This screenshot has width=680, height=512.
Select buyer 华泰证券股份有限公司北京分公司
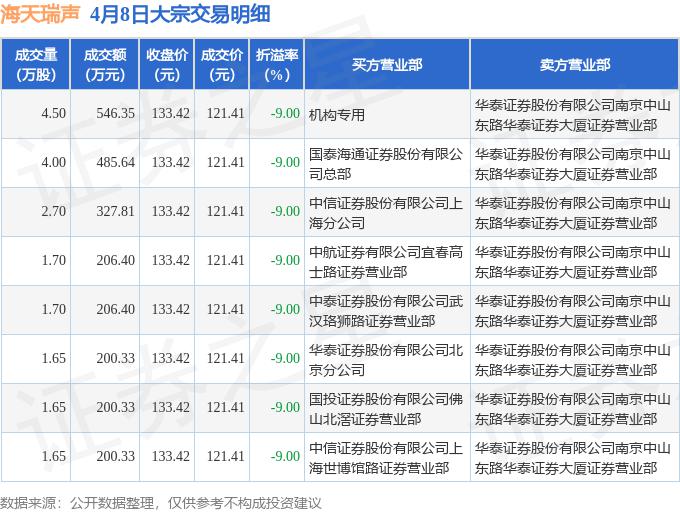tap(386, 360)
